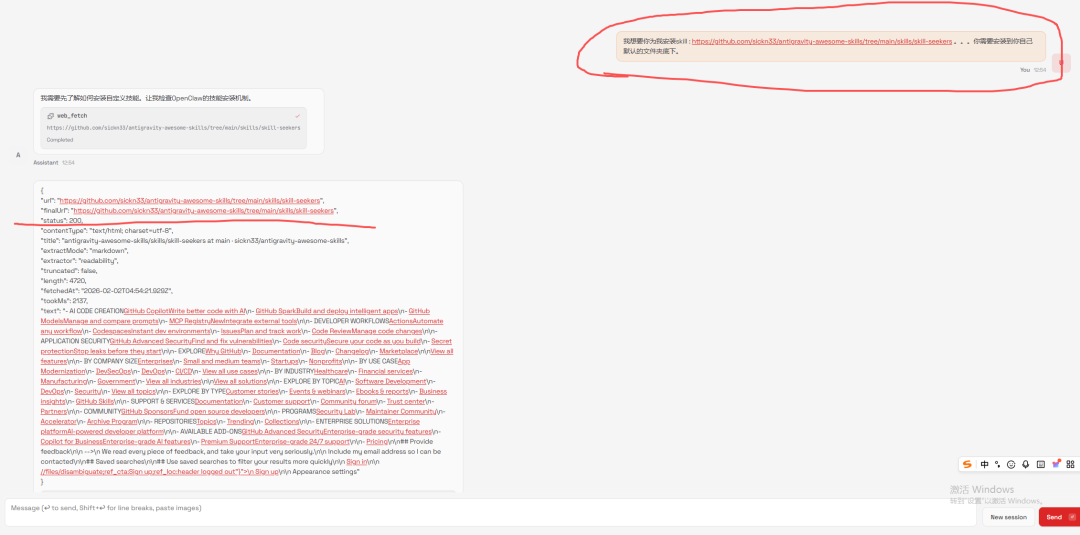
Task: Click the IME skin/assistant icon with red dot
Action: click(1056, 464)
